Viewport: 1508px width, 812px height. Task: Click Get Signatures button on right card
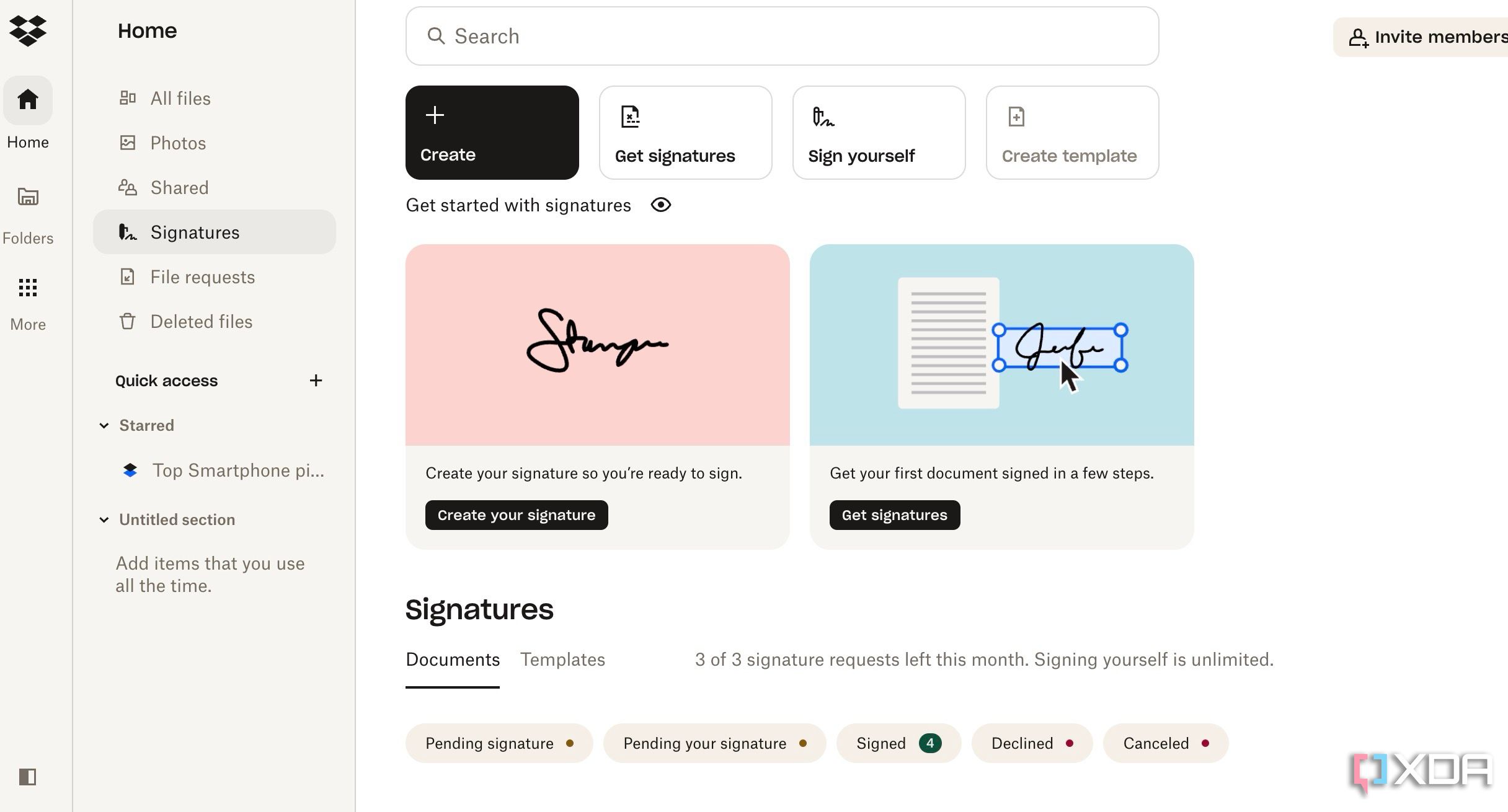point(894,514)
